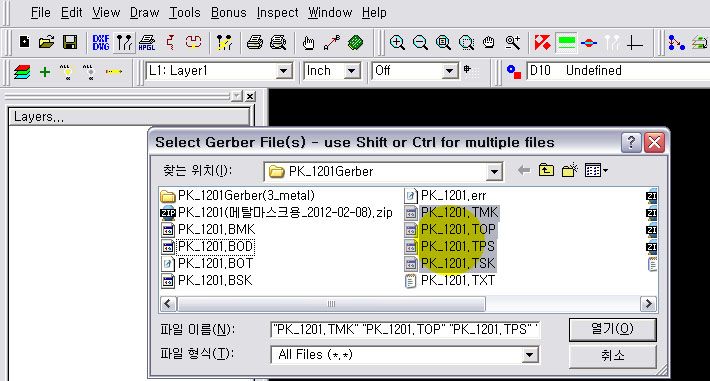Toggle the green bars fill mode icon
This screenshot has width=710, height=381.
[x=566, y=43]
